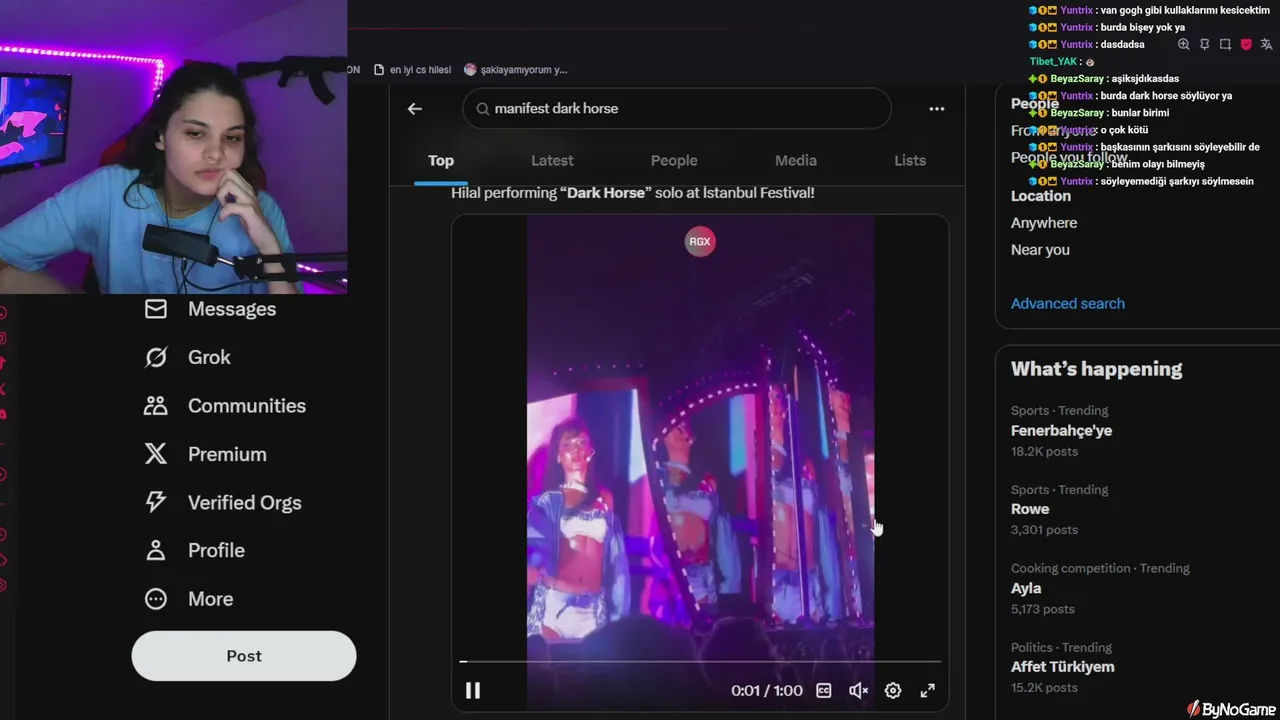Select the Near you location filter
Viewport: 1280px width, 720px height.
(x=1040, y=250)
